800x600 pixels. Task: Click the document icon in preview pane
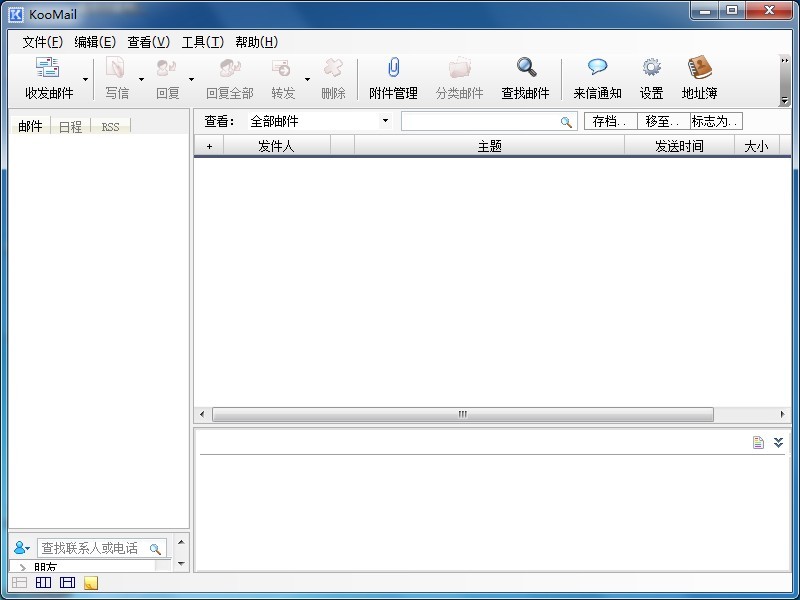click(x=759, y=443)
